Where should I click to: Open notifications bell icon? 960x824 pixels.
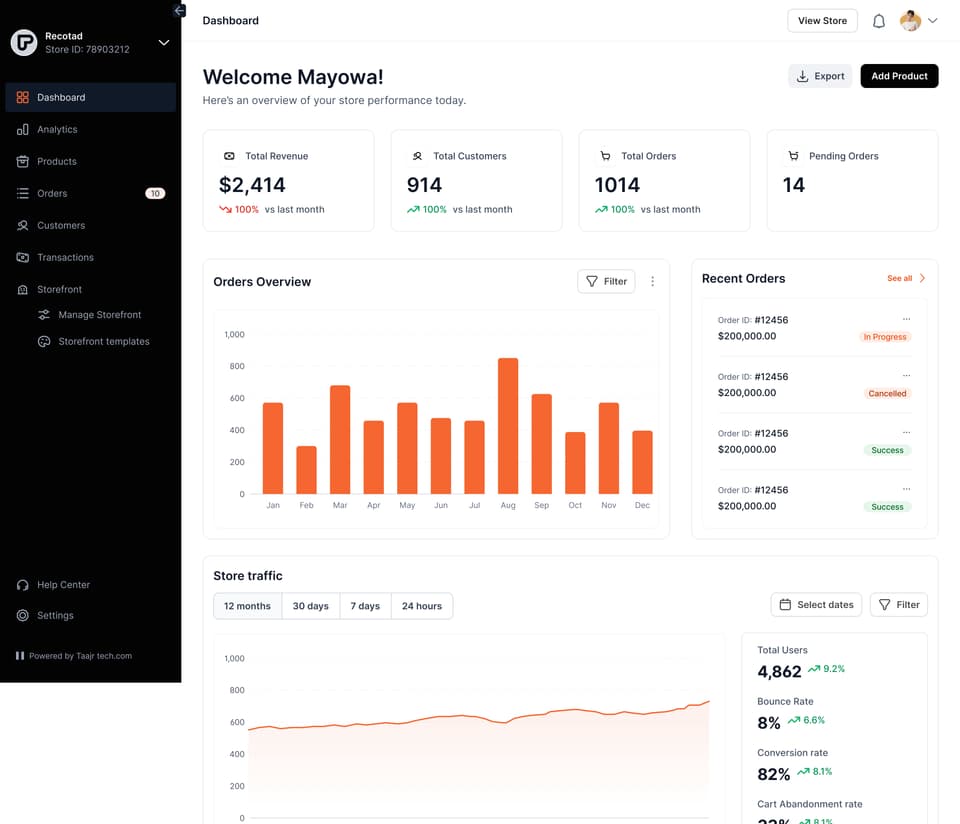click(879, 21)
